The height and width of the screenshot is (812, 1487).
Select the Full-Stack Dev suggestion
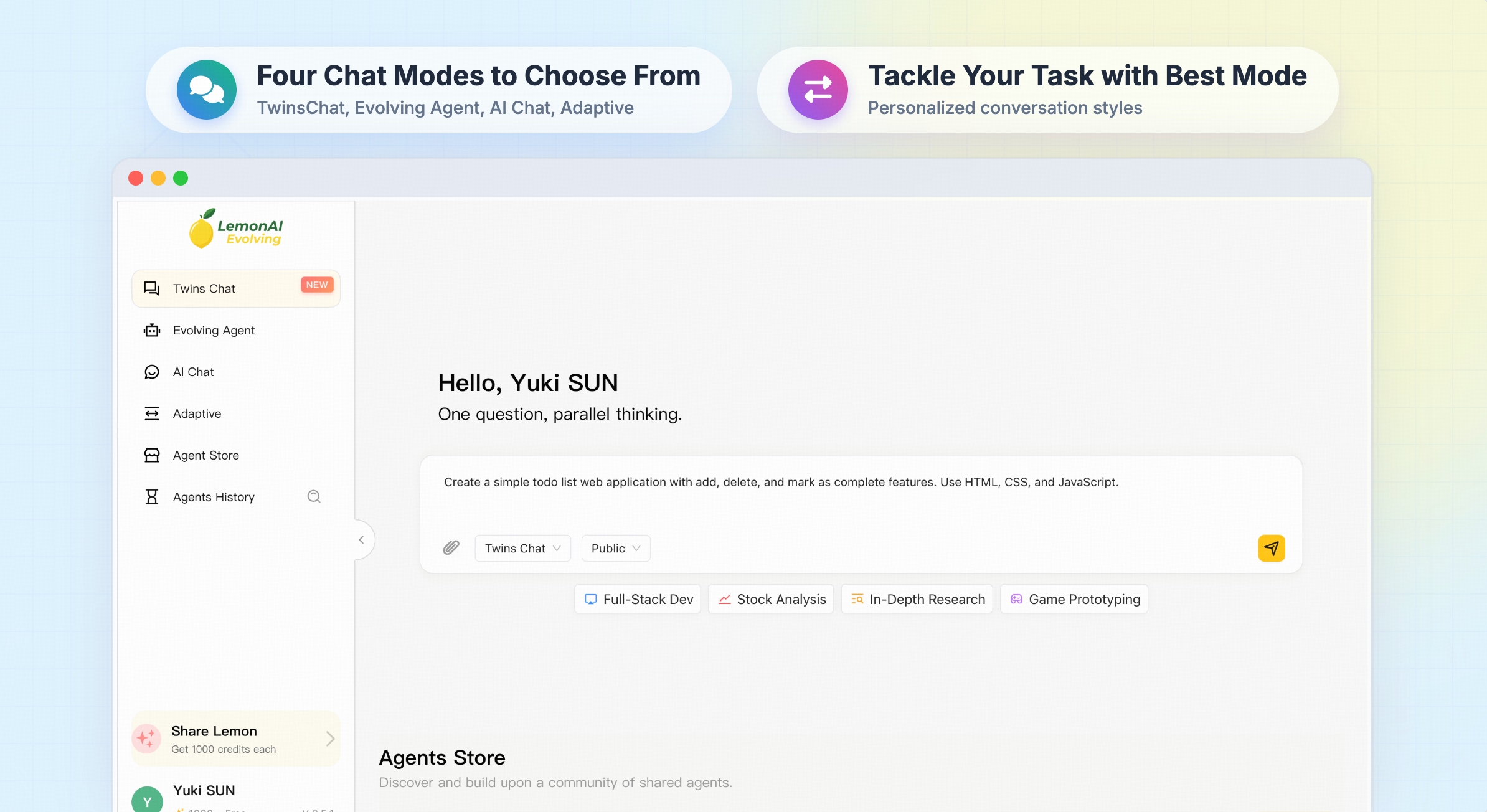638,599
